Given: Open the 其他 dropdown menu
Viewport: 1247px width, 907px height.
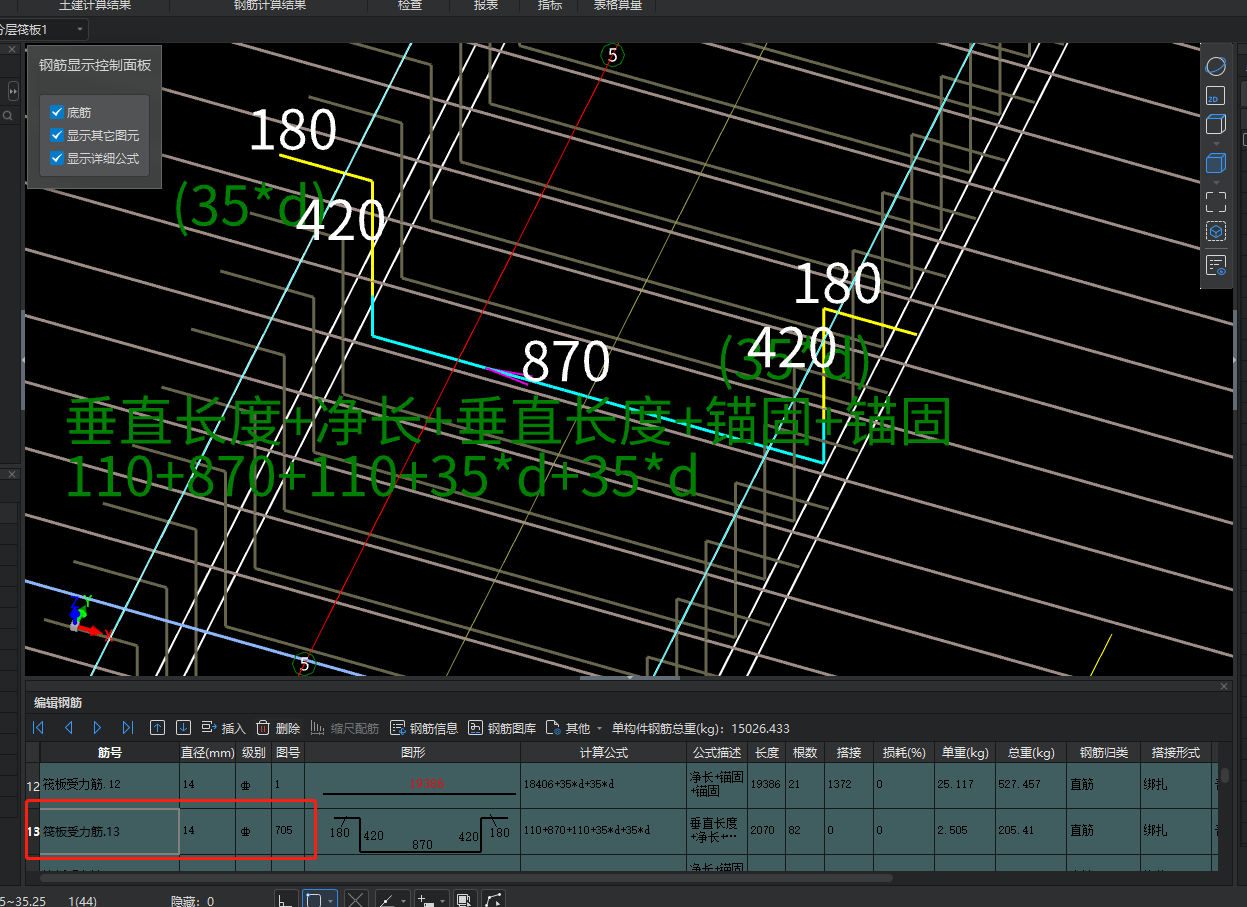Looking at the screenshot, I should tap(574, 728).
